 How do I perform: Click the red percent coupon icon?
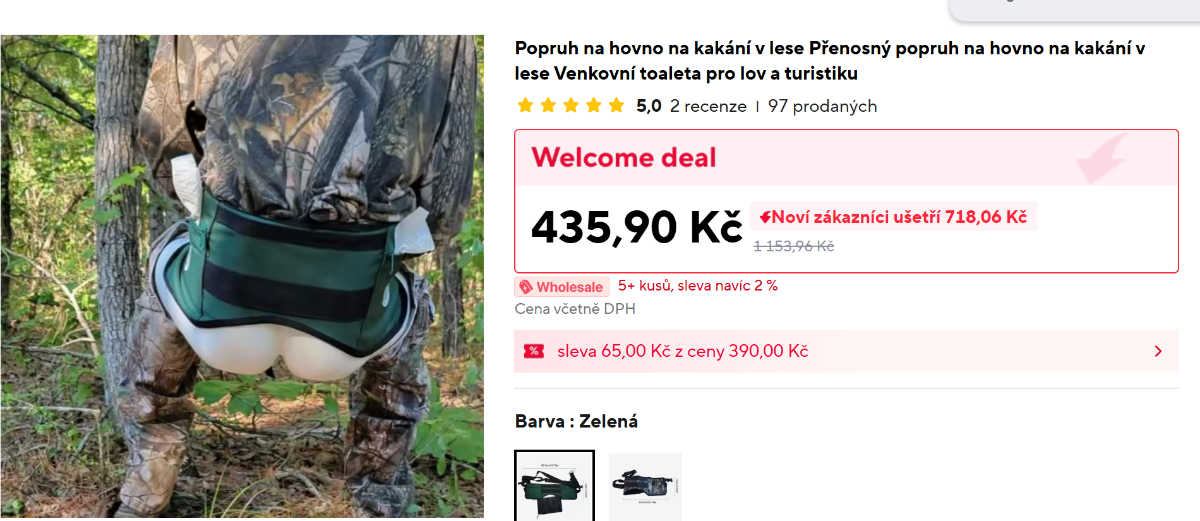pyautogui.click(x=533, y=351)
